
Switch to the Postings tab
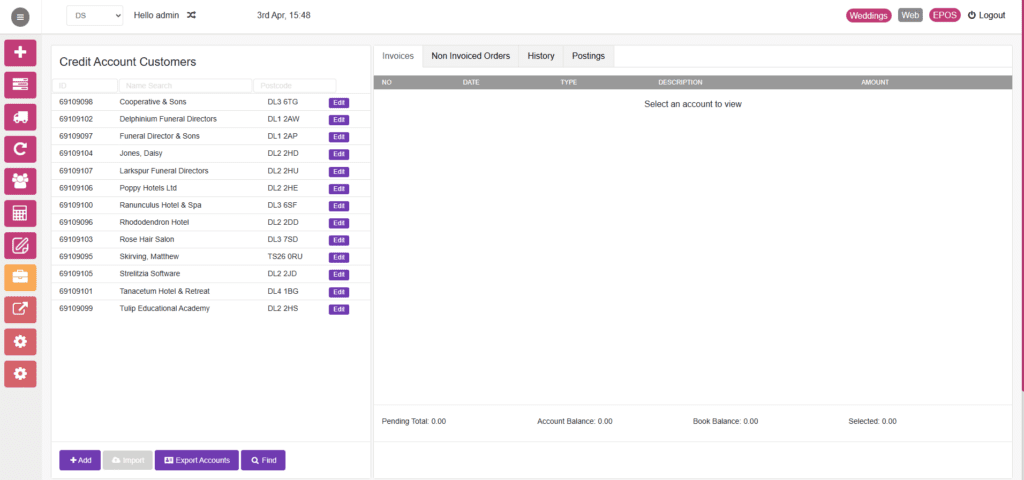point(588,56)
